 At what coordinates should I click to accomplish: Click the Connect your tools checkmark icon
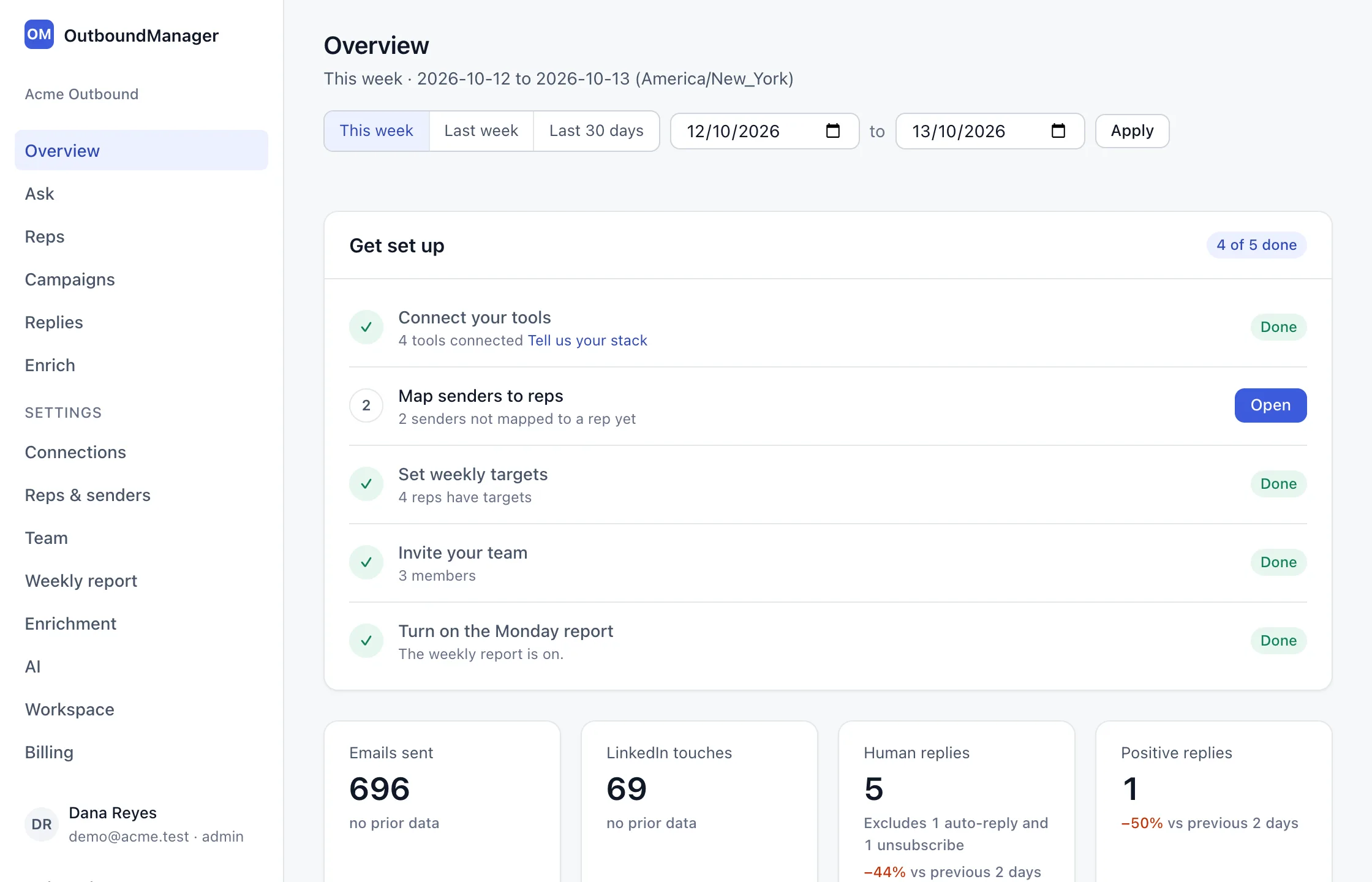366,327
